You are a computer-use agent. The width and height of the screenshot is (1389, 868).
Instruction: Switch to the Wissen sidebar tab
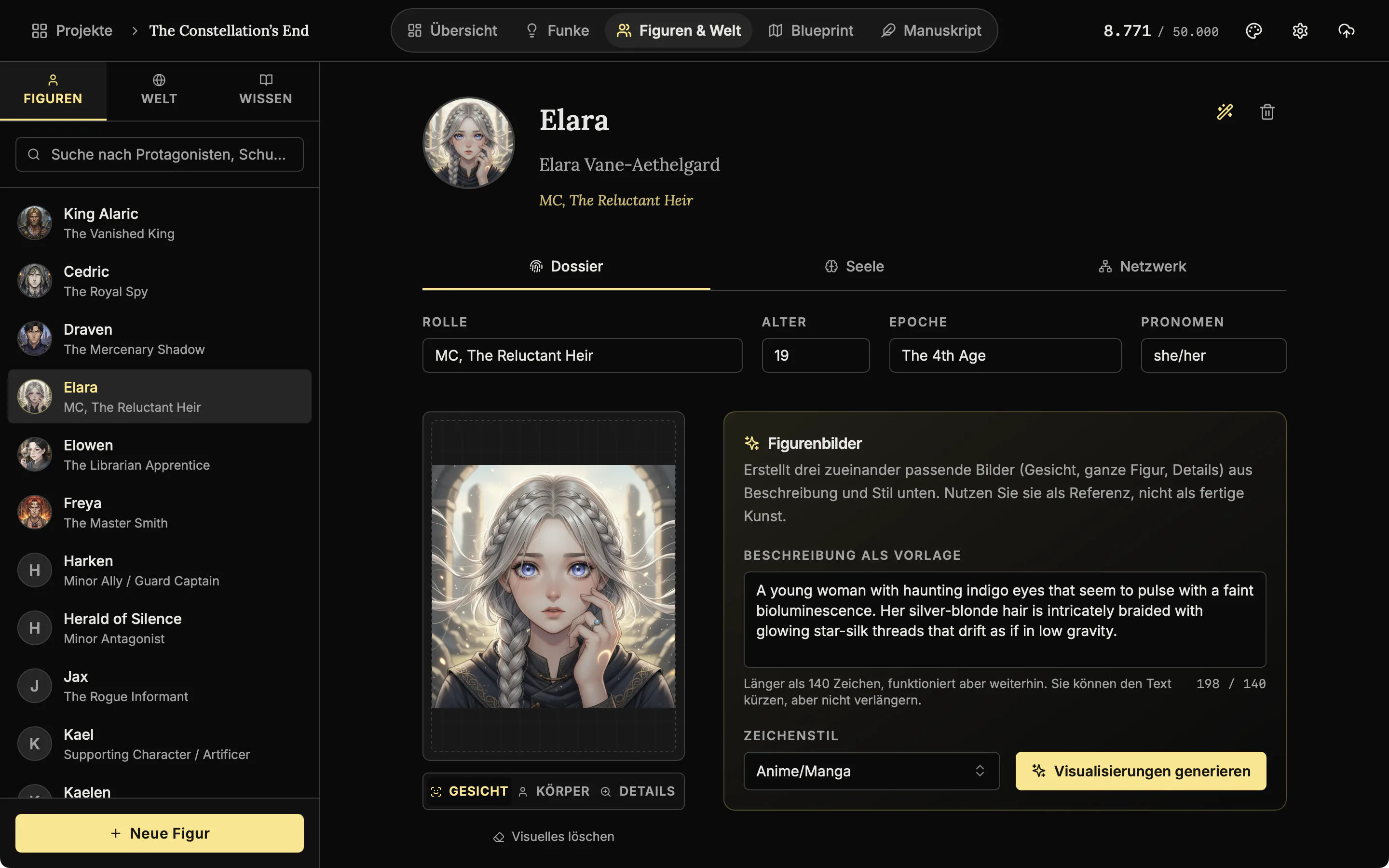[266, 91]
